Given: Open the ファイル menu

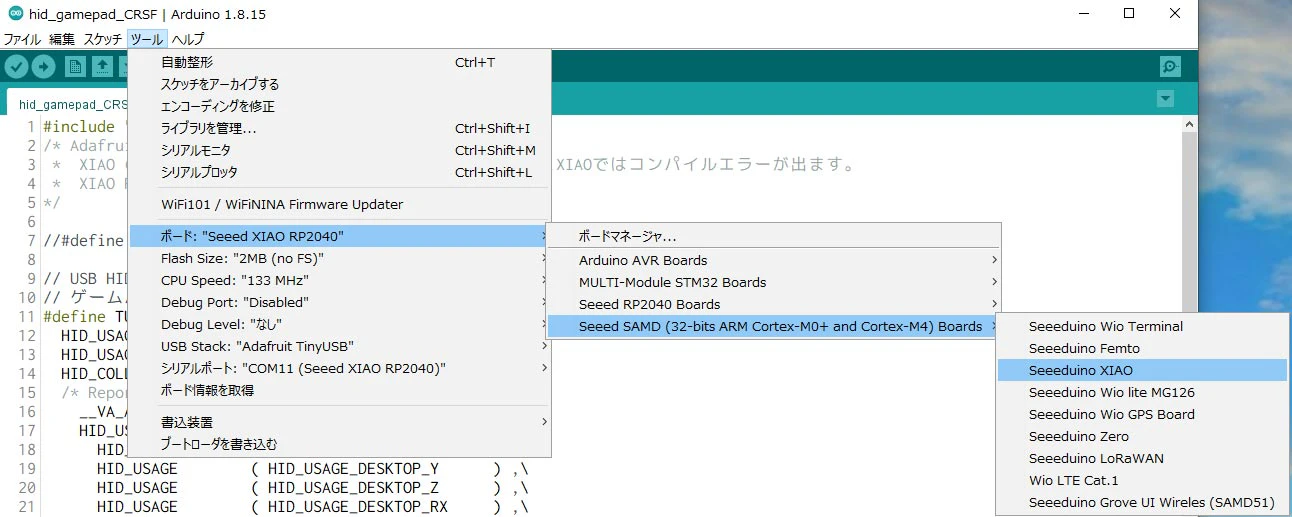Looking at the screenshot, I should (22, 39).
